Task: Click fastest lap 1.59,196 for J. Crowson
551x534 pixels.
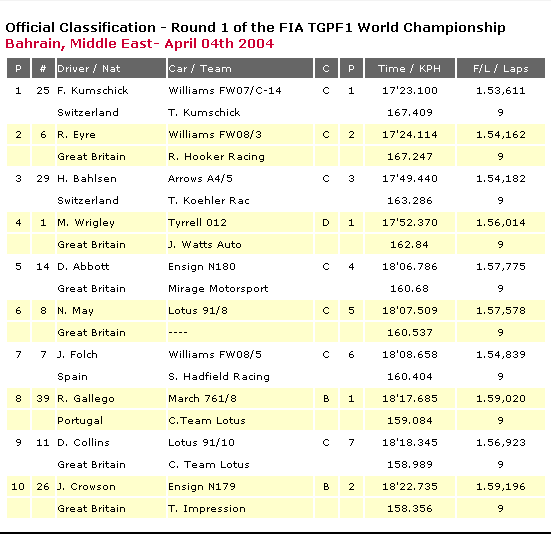Action: click(x=501, y=487)
